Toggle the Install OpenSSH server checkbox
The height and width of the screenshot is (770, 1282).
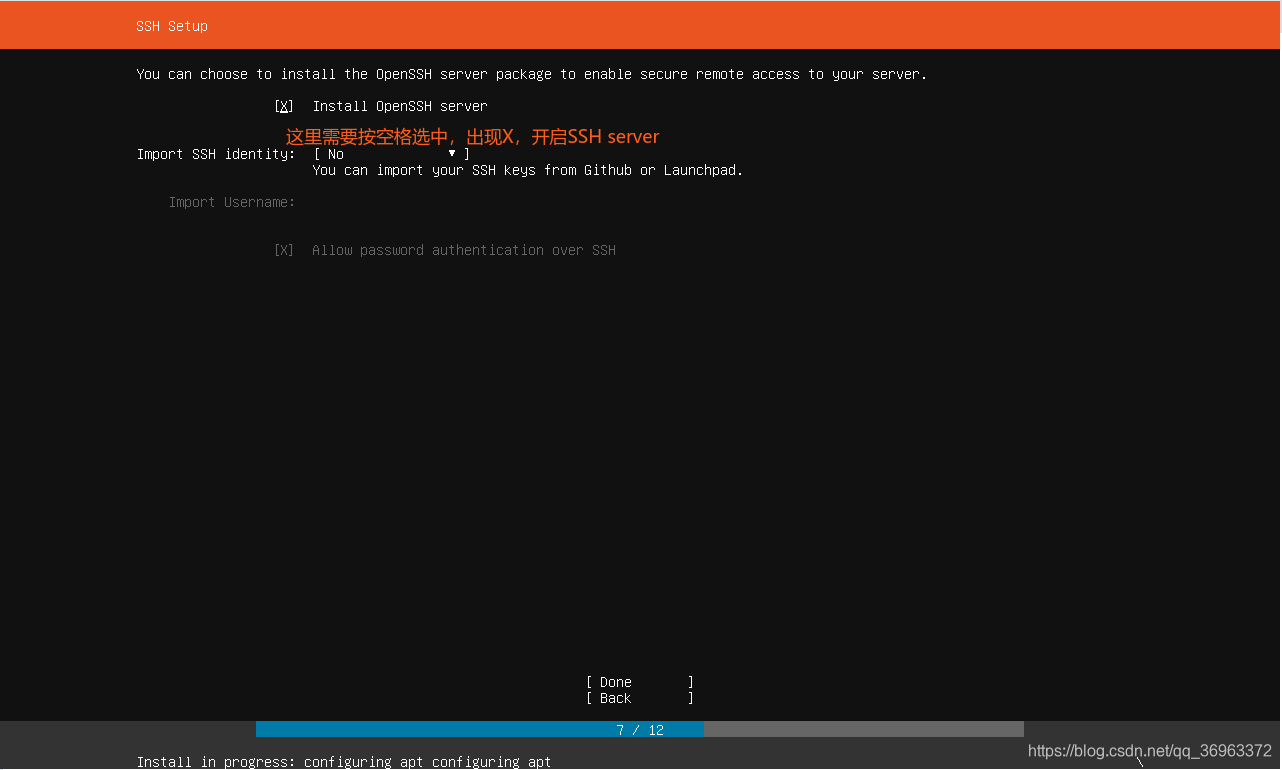[x=284, y=106]
